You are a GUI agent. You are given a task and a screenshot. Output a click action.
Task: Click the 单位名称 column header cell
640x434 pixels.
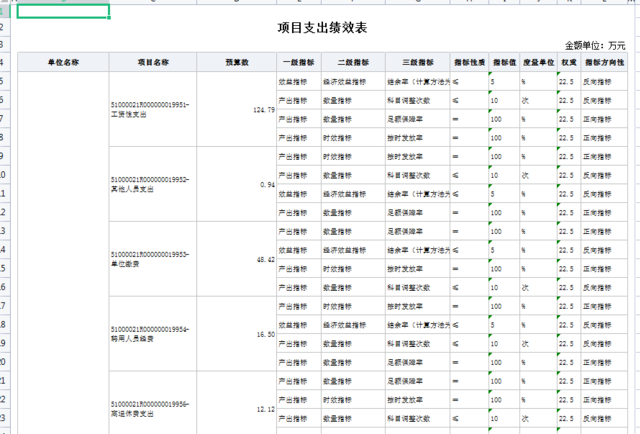(63, 62)
